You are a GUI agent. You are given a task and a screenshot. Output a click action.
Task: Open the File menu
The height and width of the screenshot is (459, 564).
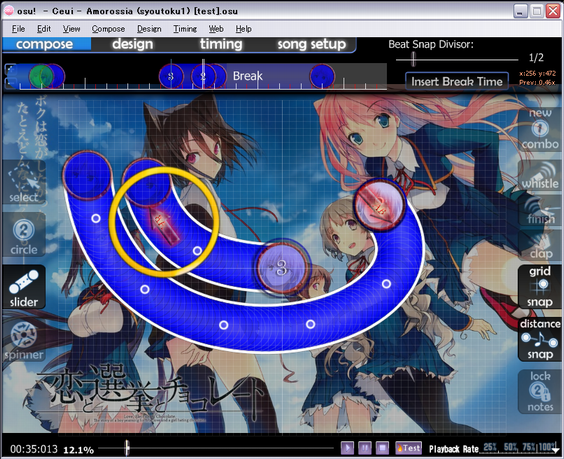(18, 29)
